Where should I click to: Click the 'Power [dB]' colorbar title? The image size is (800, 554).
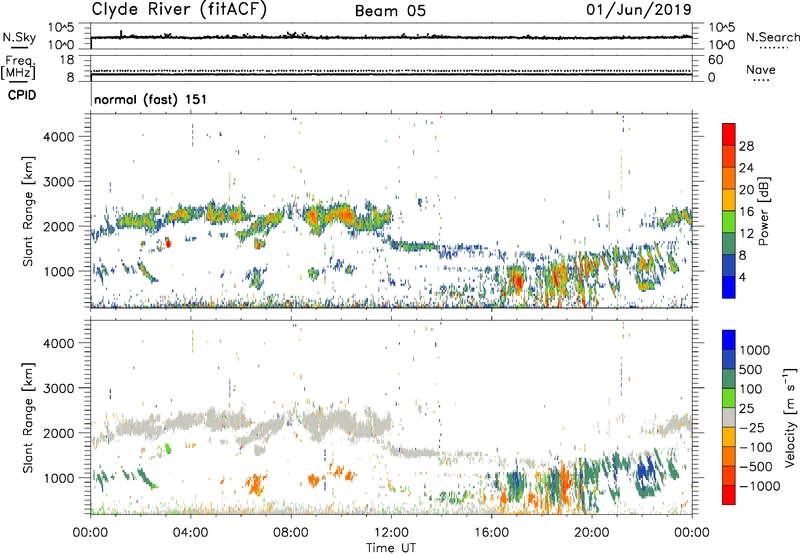point(763,211)
